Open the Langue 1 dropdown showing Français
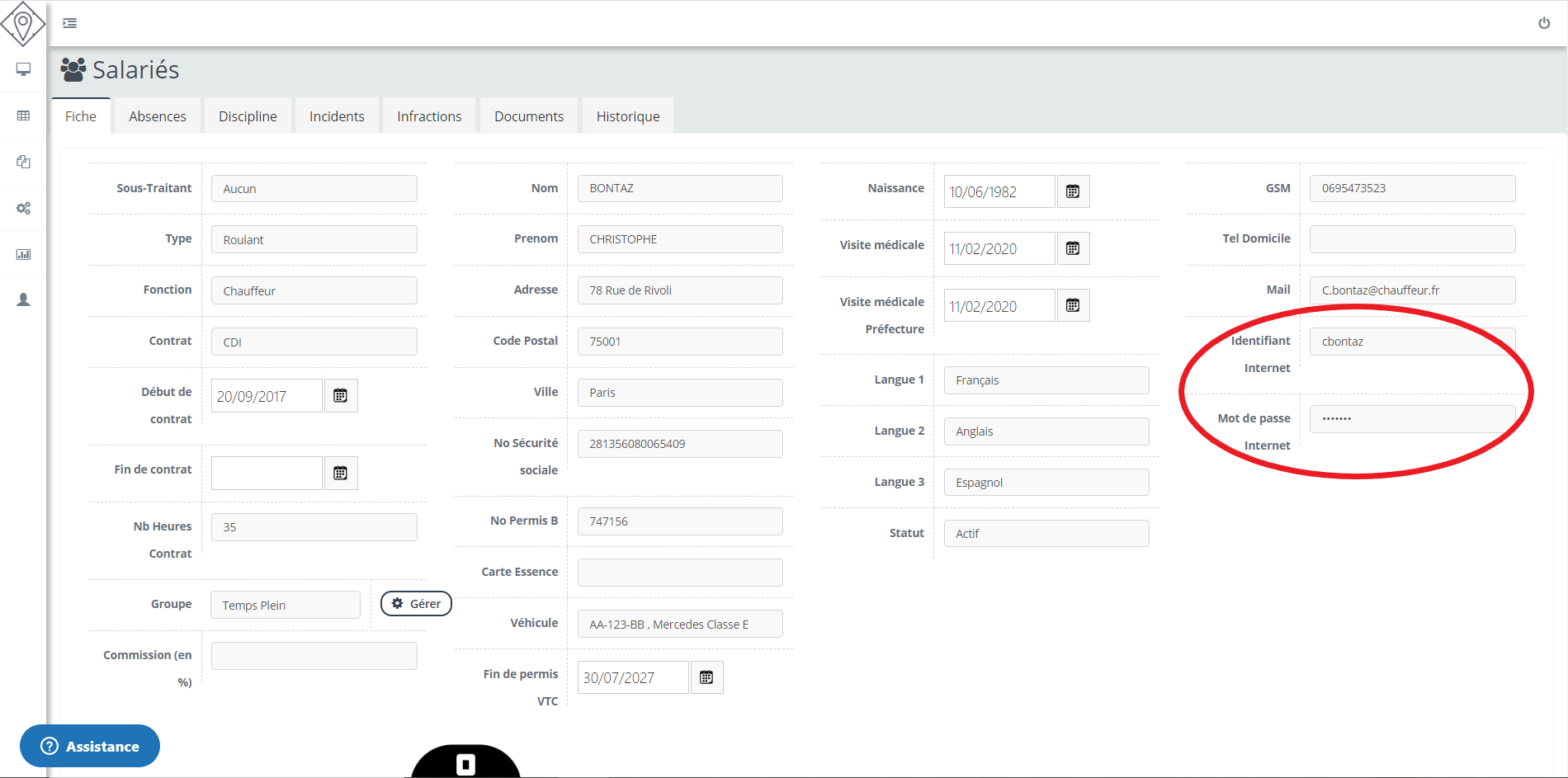Viewport: 1568px width, 778px height. coord(1046,380)
